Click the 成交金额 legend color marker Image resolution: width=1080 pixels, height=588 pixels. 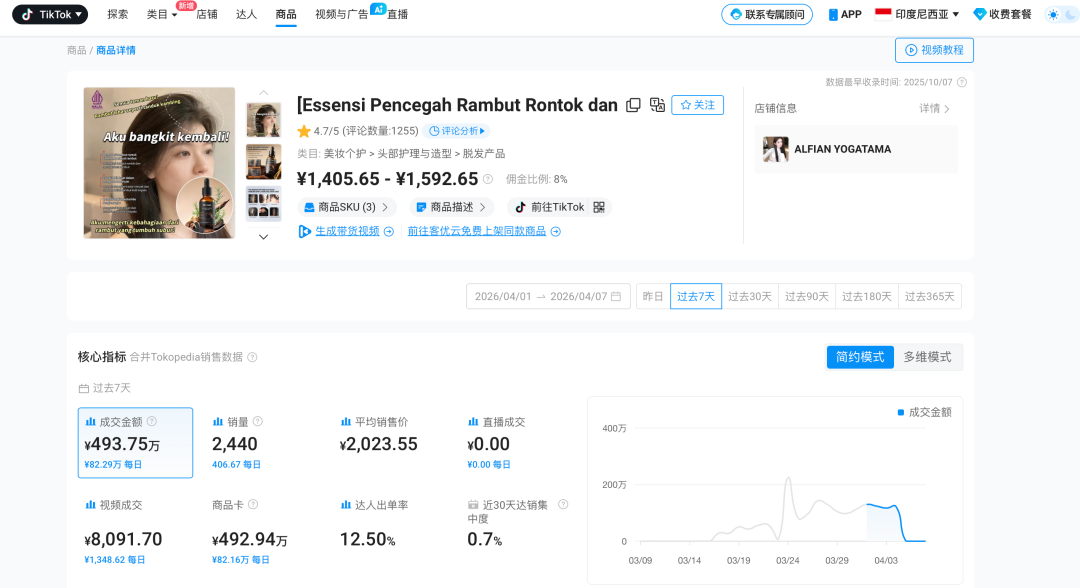pos(900,412)
